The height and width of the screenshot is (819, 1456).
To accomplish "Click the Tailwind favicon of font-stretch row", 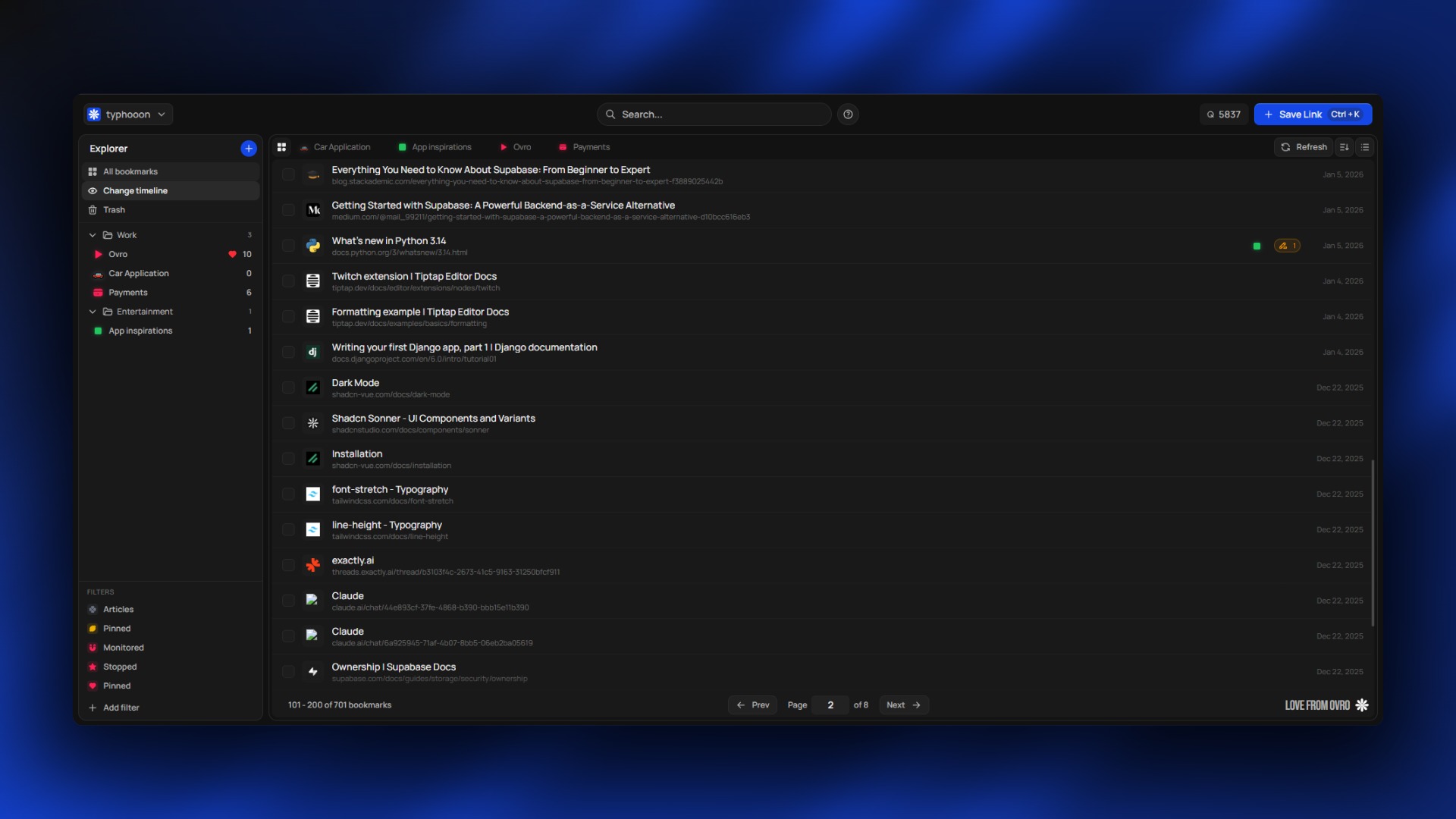I will pos(312,494).
